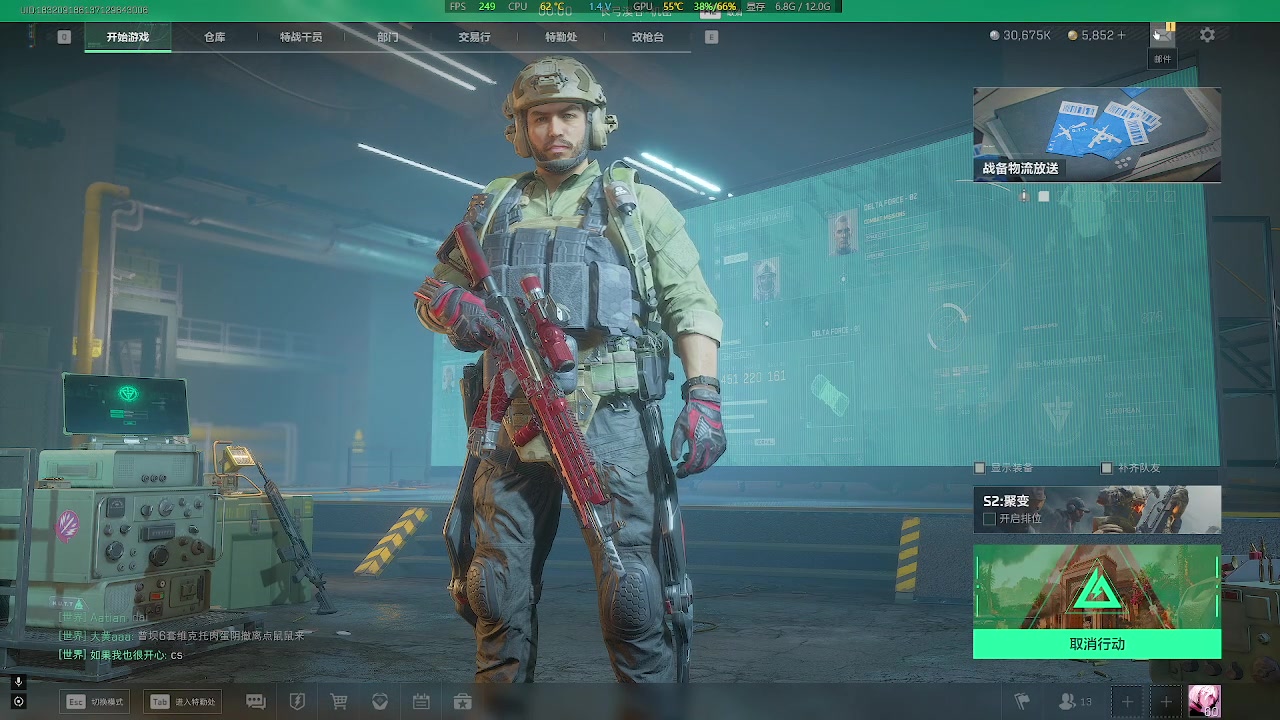Click the silver coin currency icon
The height and width of the screenshot is (720, 1280).
coord(994,35)
